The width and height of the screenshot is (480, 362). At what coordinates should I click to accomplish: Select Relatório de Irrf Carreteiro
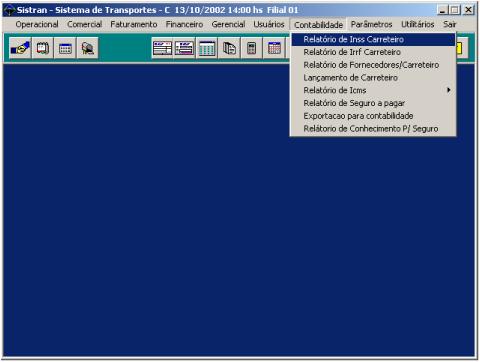[373, 52]
